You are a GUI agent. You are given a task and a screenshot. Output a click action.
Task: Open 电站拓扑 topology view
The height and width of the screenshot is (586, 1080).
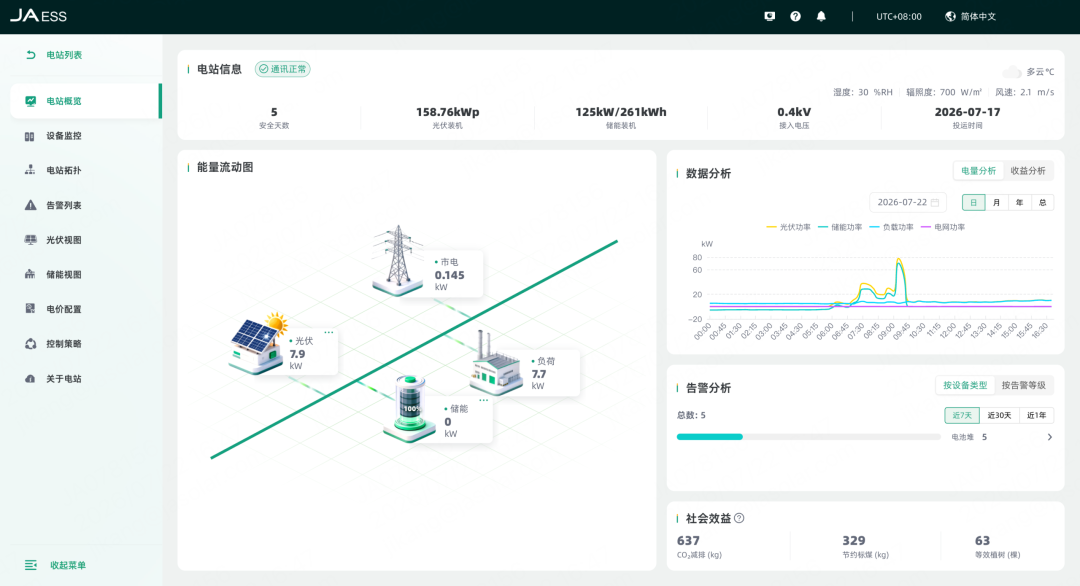pyautogui.click(x=63, y=170)
